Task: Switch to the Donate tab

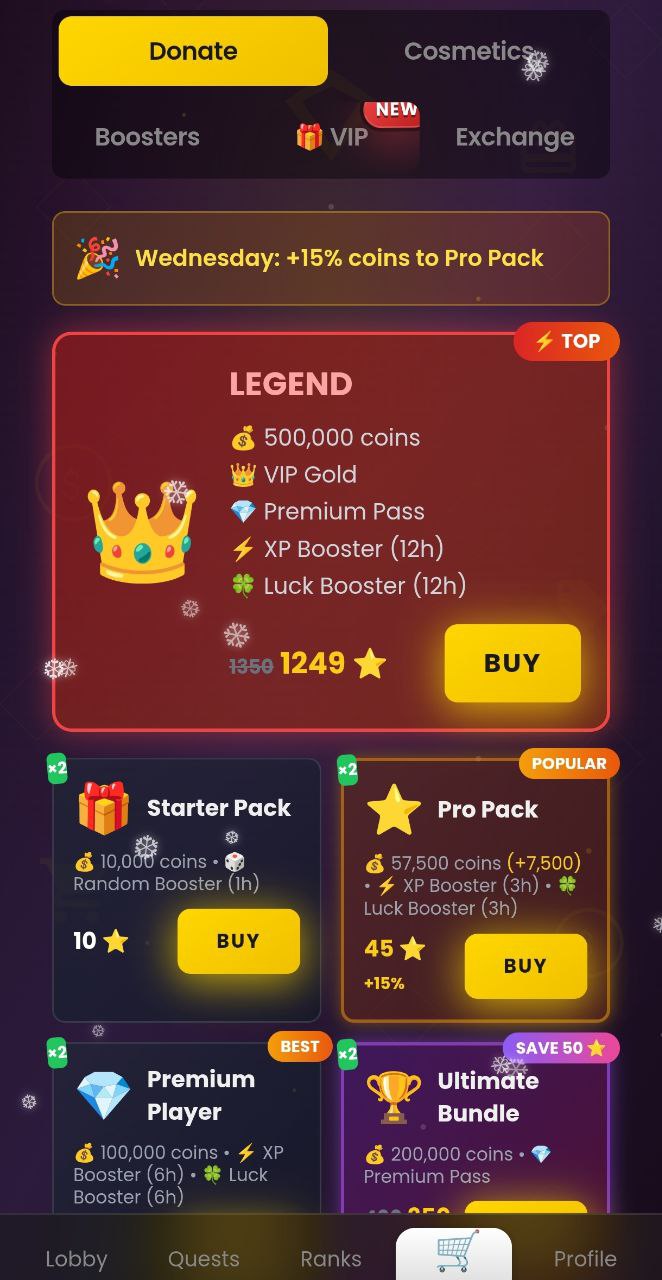Action: pos(193,51)
